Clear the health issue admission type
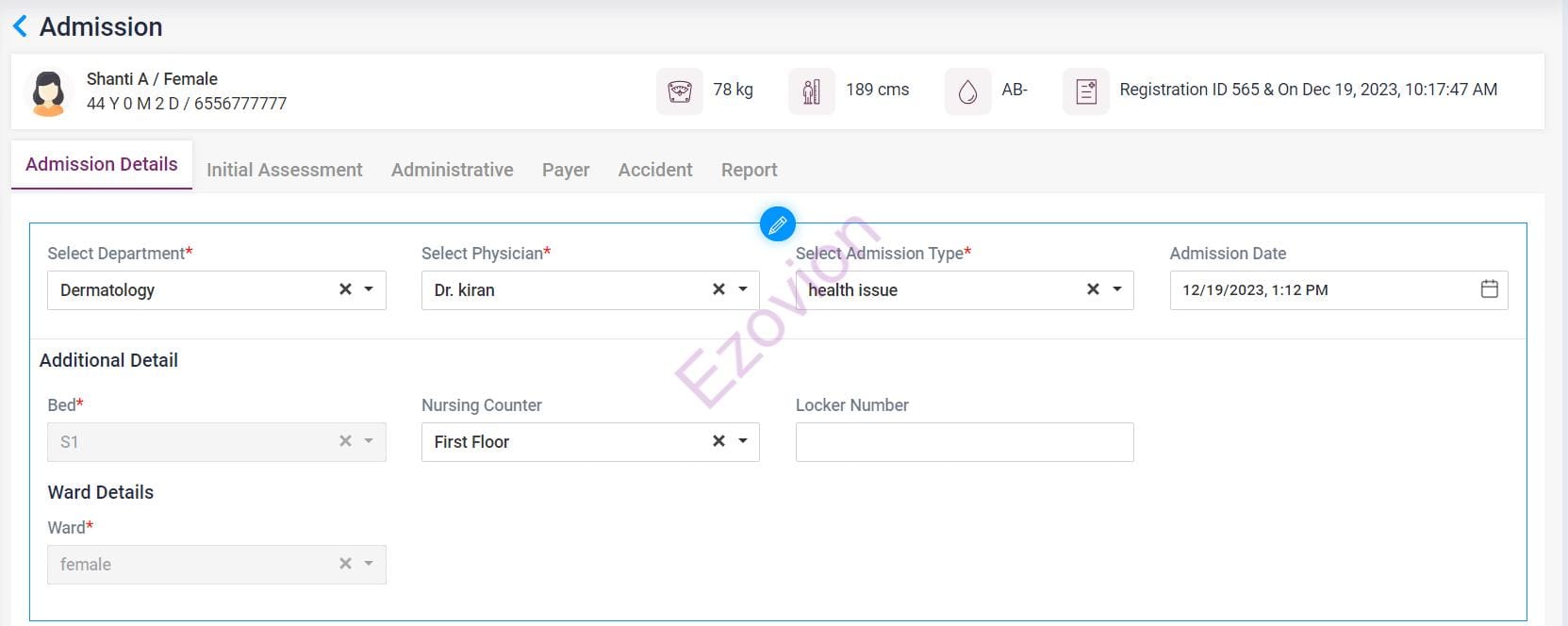 pos(1093,289)
